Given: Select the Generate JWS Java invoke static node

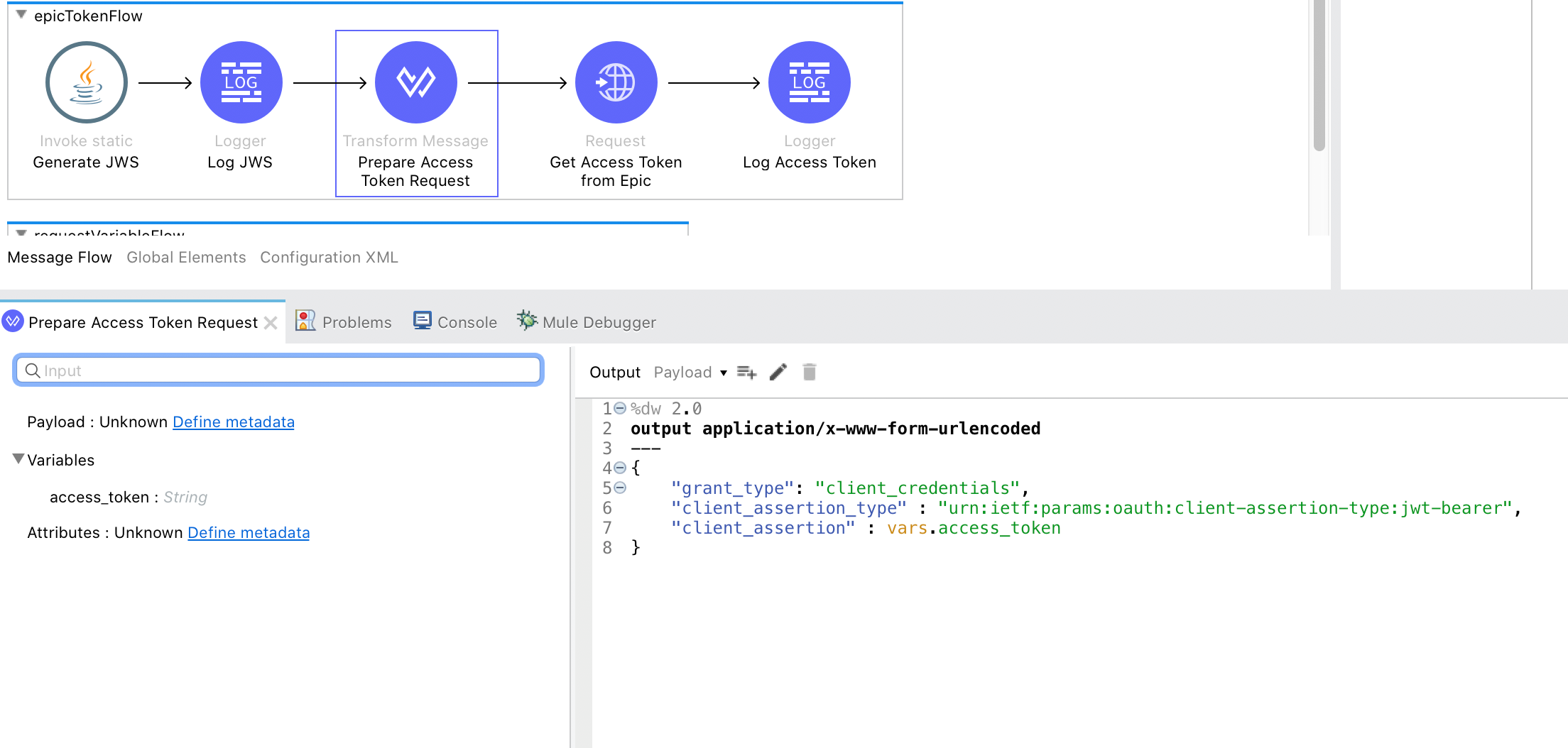Looking at the screenshot, I should (87, 82).
